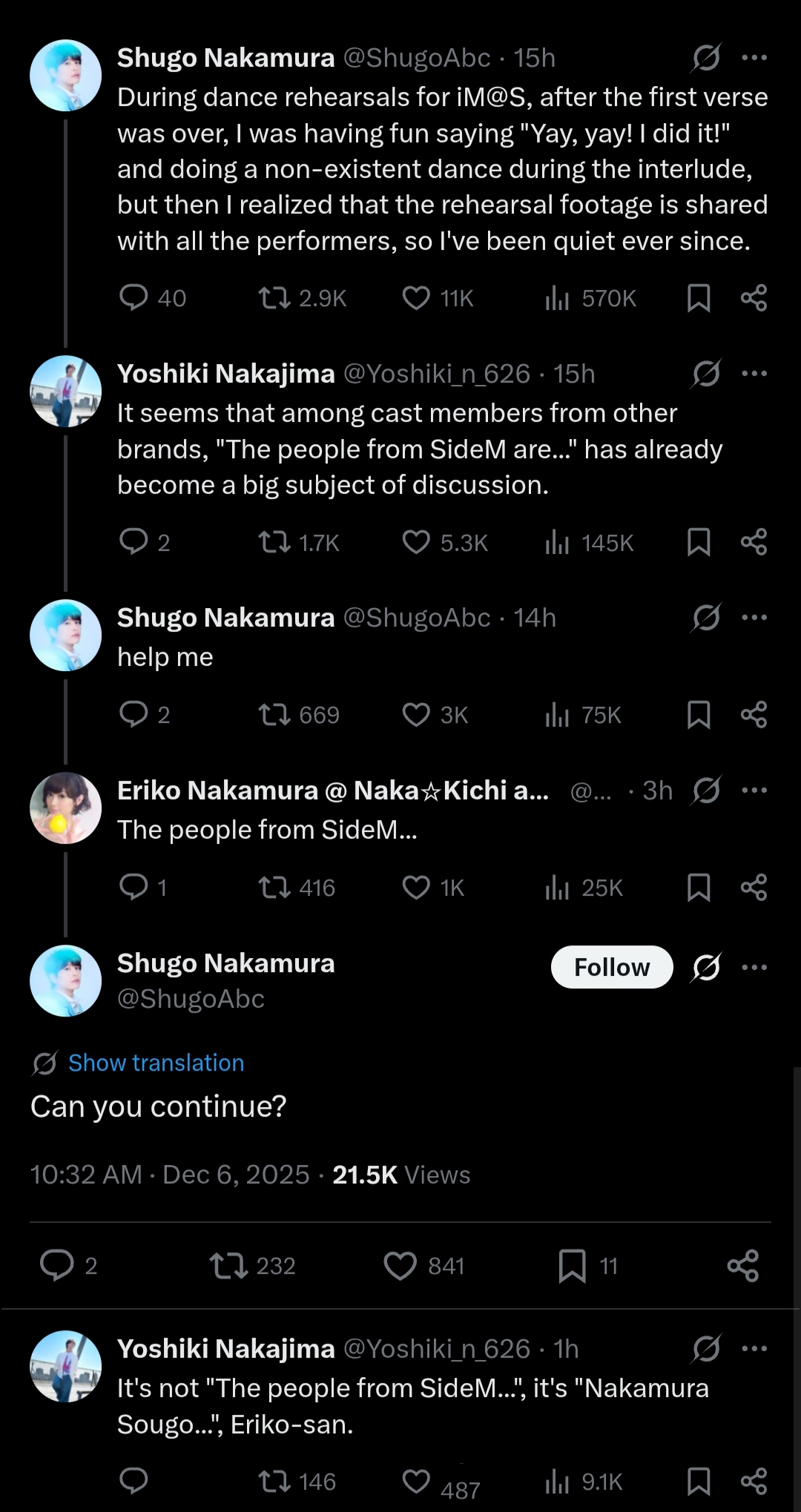The height and width of the screenshot is (1512, 801).
Task: Bookmark Yoshiki's 'other brands' tweet
Action: pos(699,542)
